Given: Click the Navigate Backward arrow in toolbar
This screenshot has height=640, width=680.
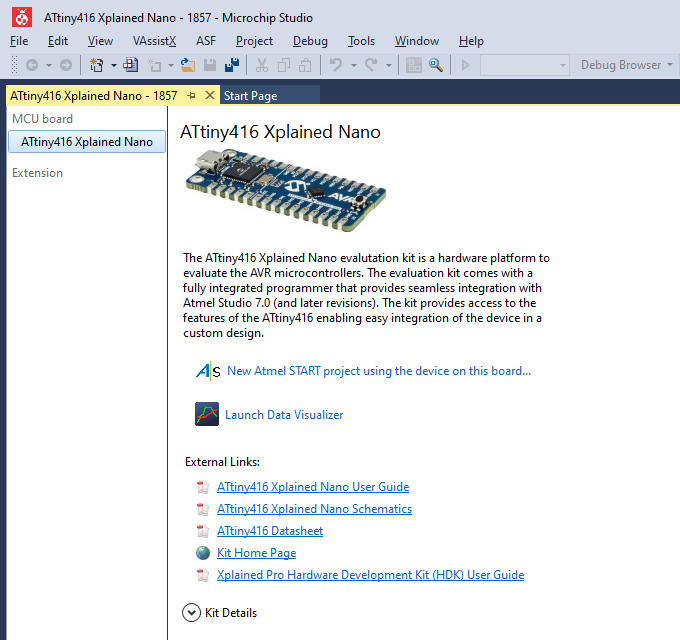Looking at the screenshot, I should (32, 65).
